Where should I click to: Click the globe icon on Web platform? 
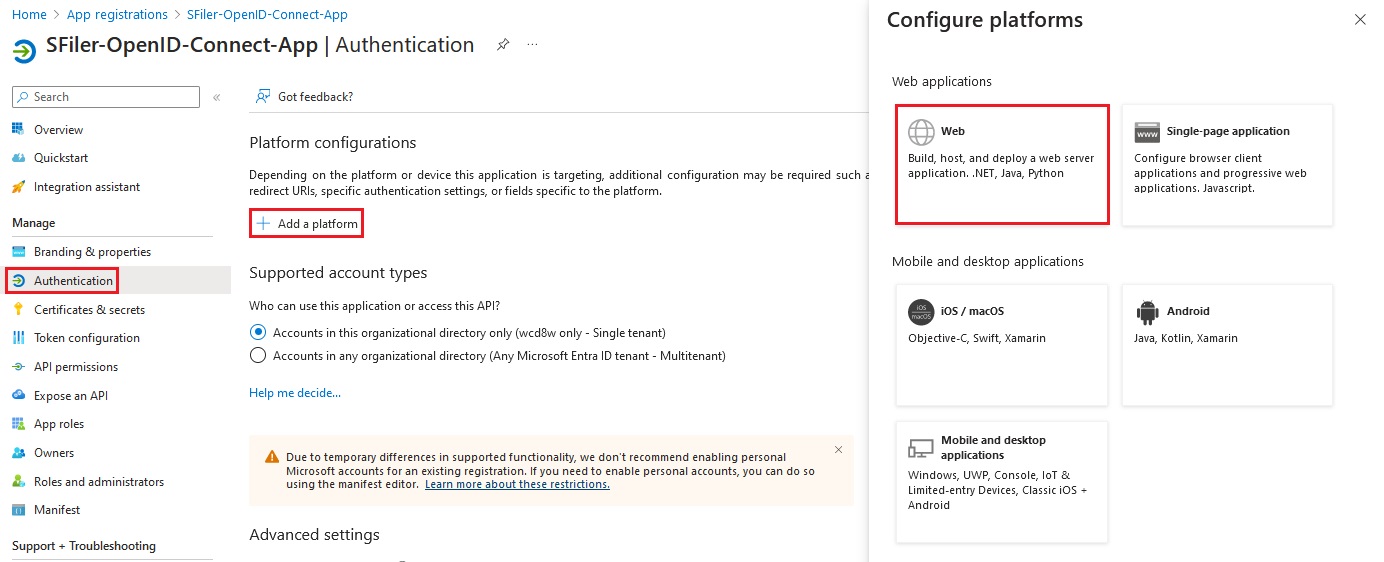pos(921,132)
